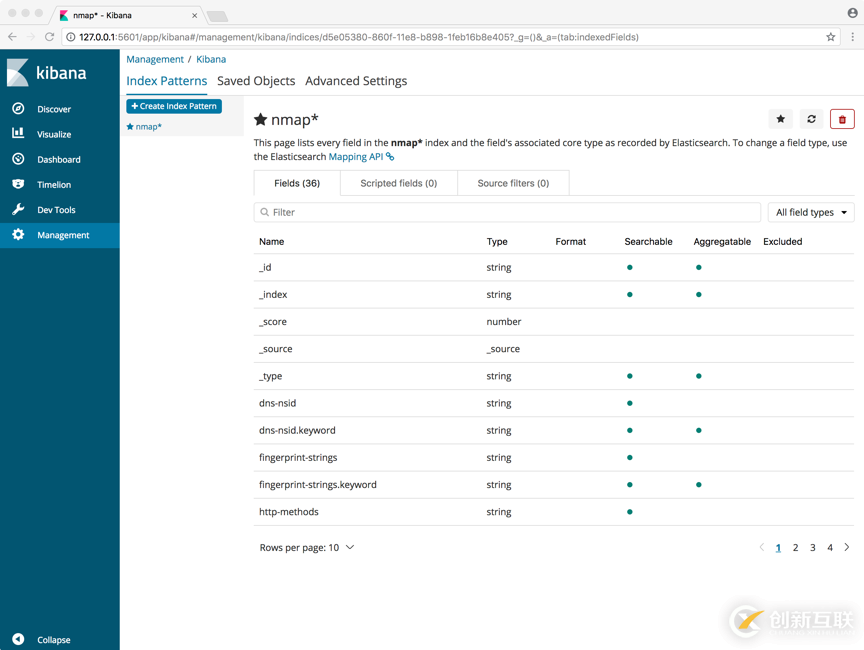864x650 pixels.
Task: Expand the Rows per page selector
Action: 307,548
